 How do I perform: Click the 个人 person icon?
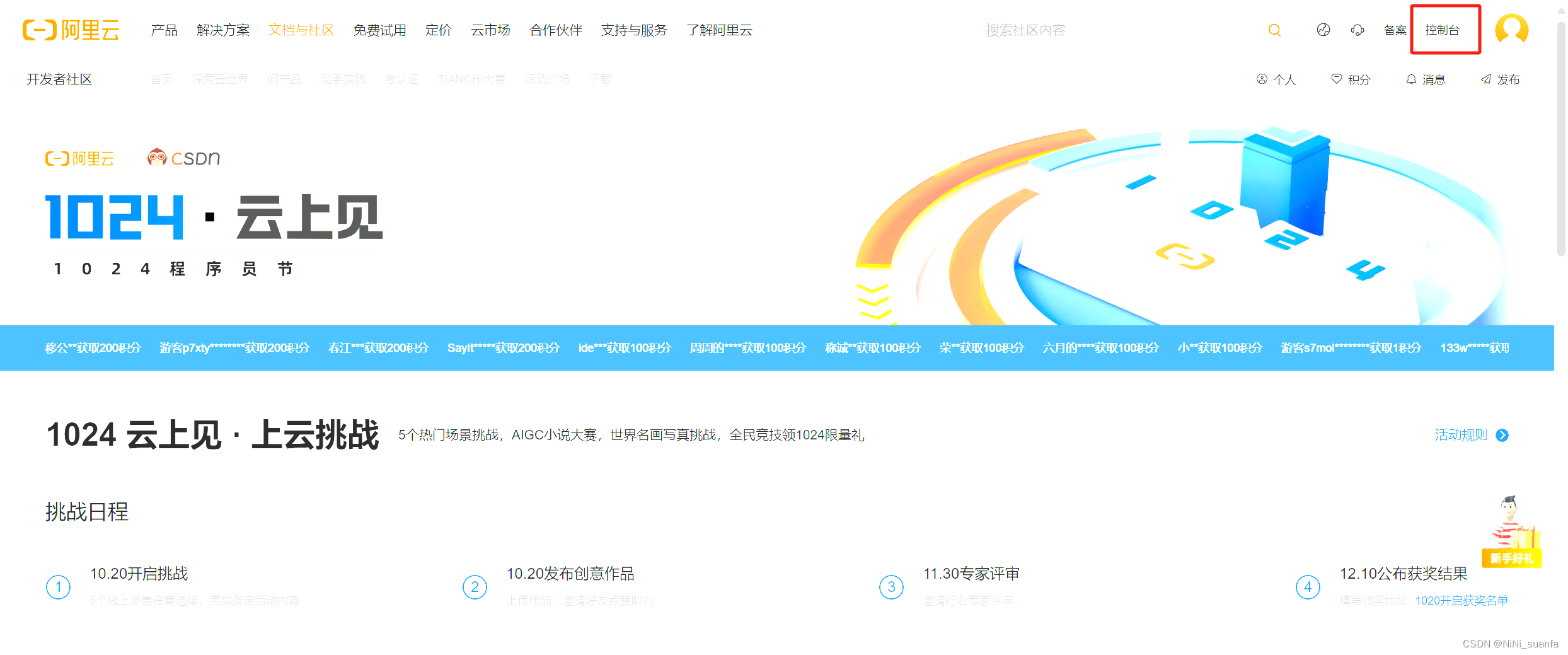(1262, 79)
